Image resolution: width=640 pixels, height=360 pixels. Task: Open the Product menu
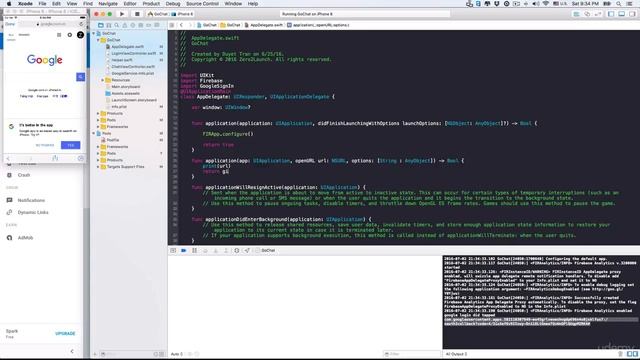pyautogui.click(x=151, y=4)
